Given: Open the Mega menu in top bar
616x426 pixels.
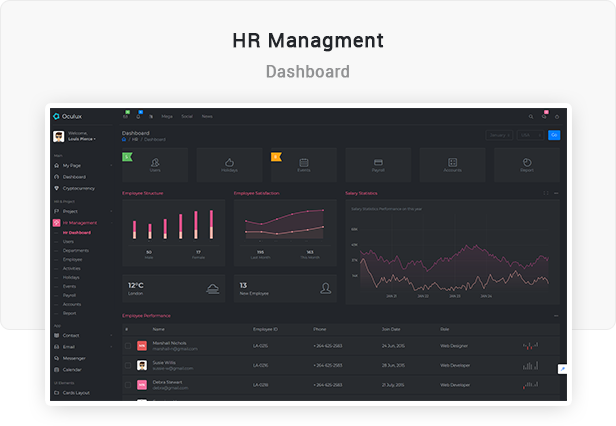Looking at the screenshot, I should pos(167,117).
